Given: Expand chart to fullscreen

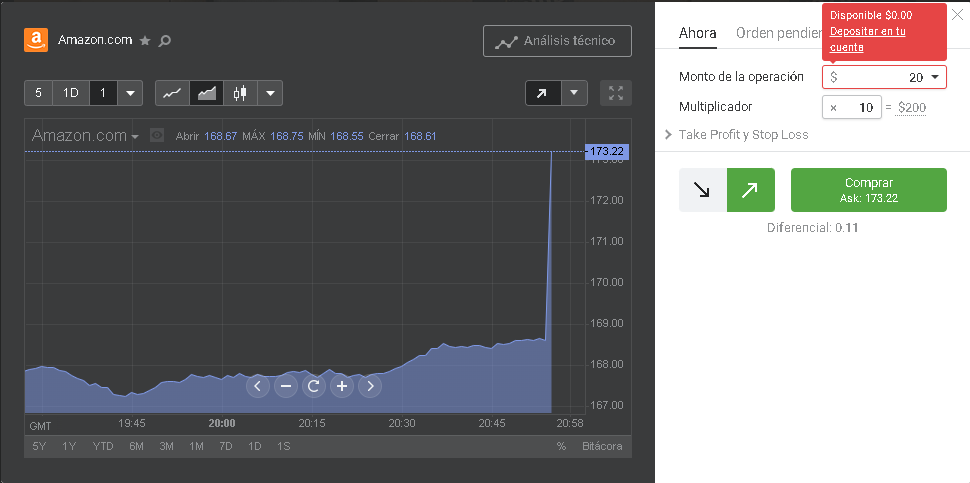Looking at the screenshot, I should pos(616,93).
